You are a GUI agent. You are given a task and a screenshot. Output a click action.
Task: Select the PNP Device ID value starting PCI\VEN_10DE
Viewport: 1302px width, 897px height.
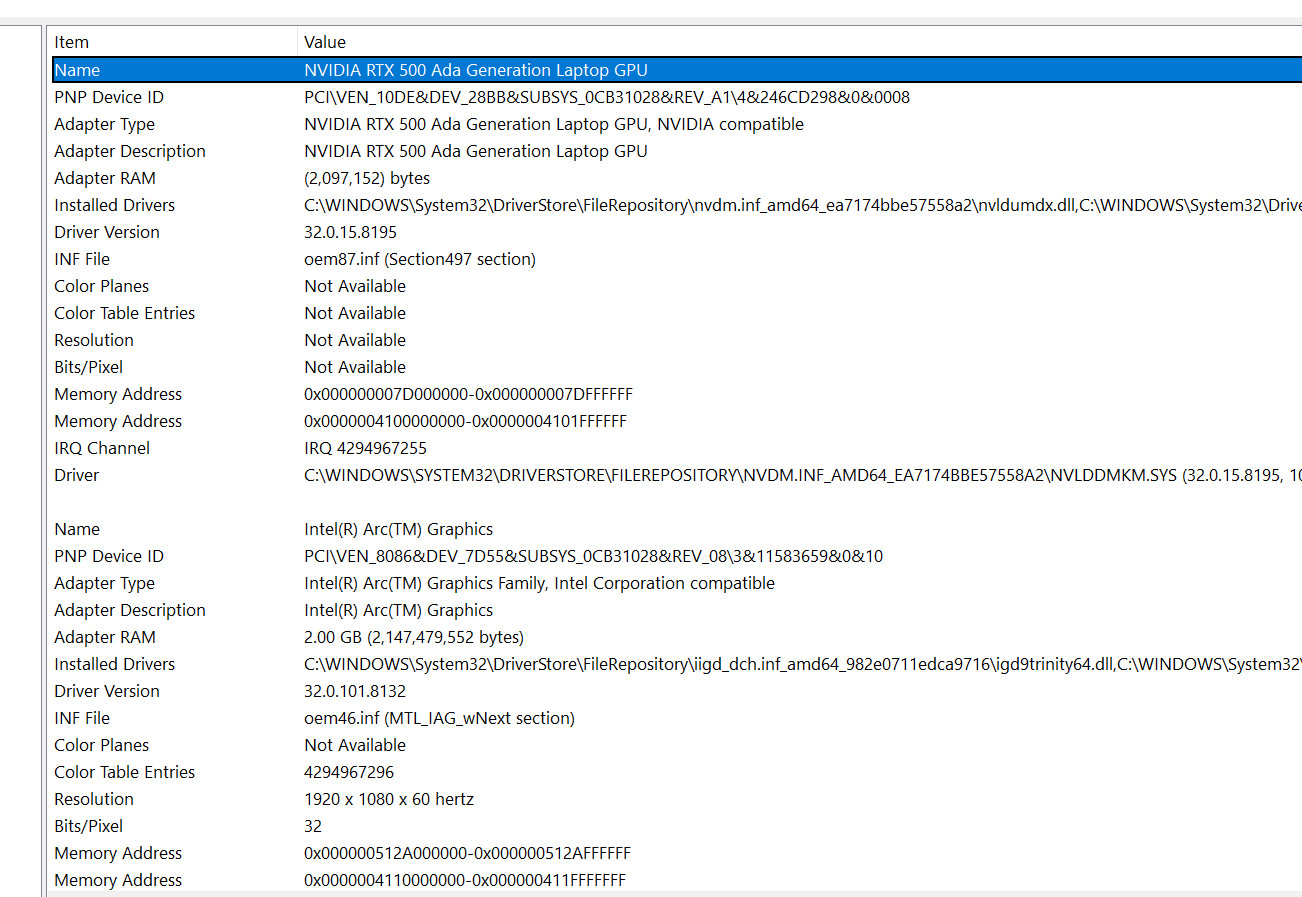[x=607, y=97]
